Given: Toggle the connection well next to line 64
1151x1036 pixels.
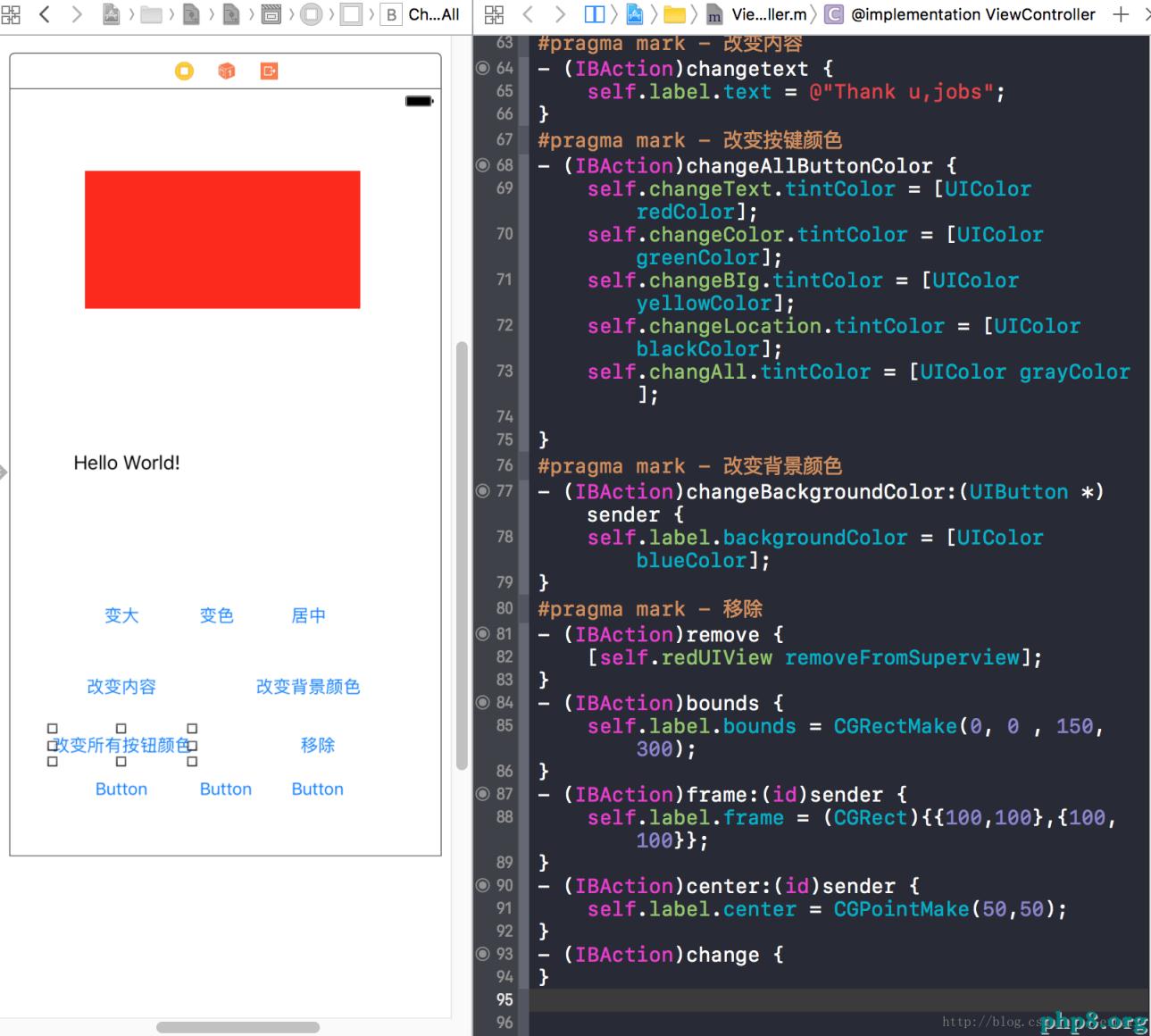Looking at the screenshot, I should (480, 69).
